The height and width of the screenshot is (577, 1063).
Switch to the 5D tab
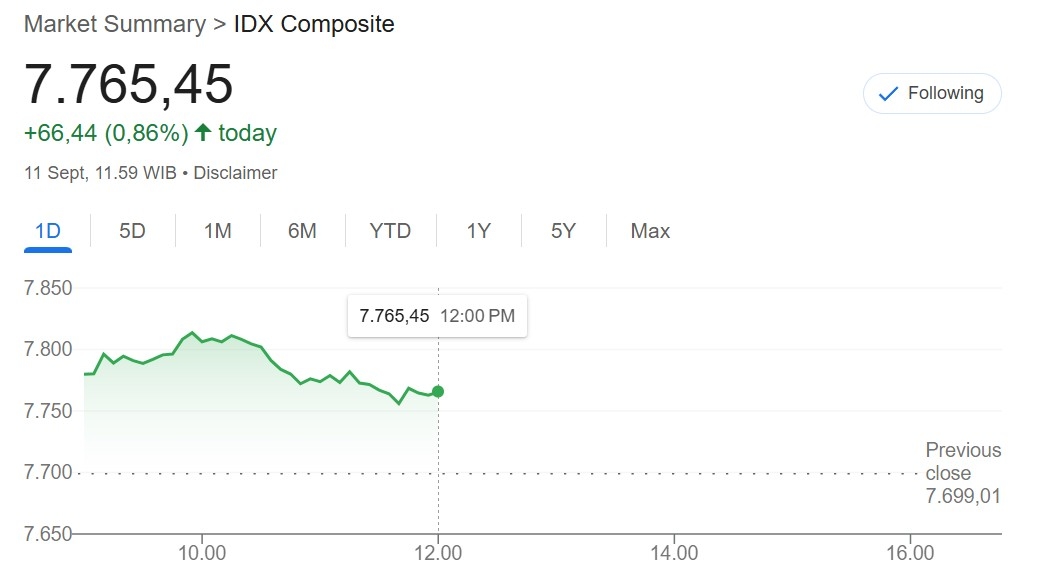132,231
